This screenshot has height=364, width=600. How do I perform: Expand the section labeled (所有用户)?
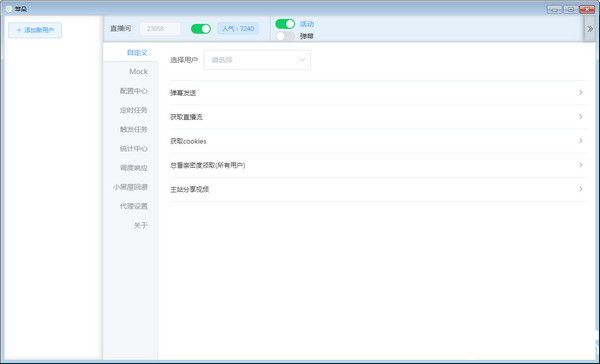[378, 165]
